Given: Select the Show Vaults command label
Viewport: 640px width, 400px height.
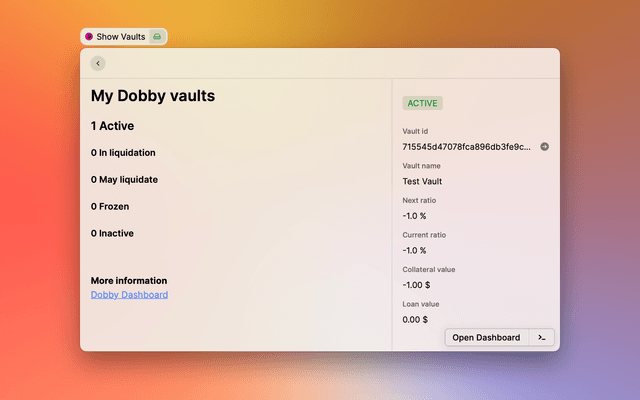Looking at the screenshot, I should 121,37.
